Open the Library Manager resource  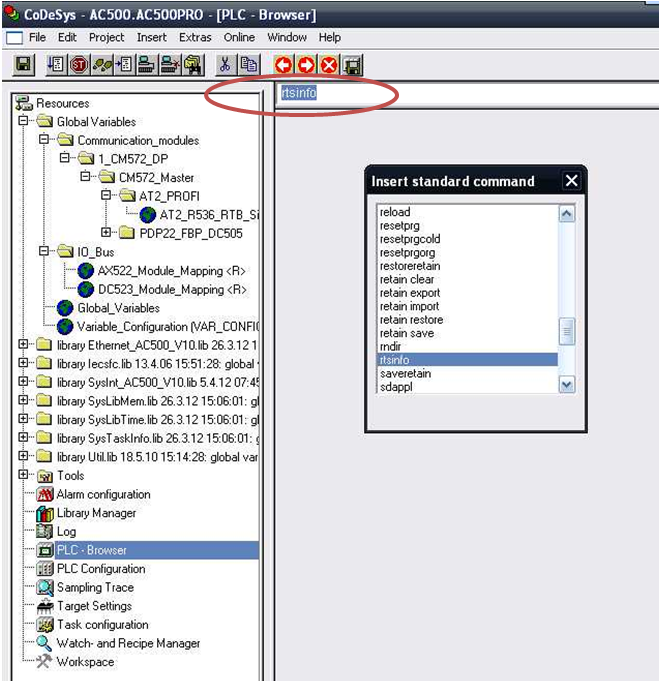(95, 513)
